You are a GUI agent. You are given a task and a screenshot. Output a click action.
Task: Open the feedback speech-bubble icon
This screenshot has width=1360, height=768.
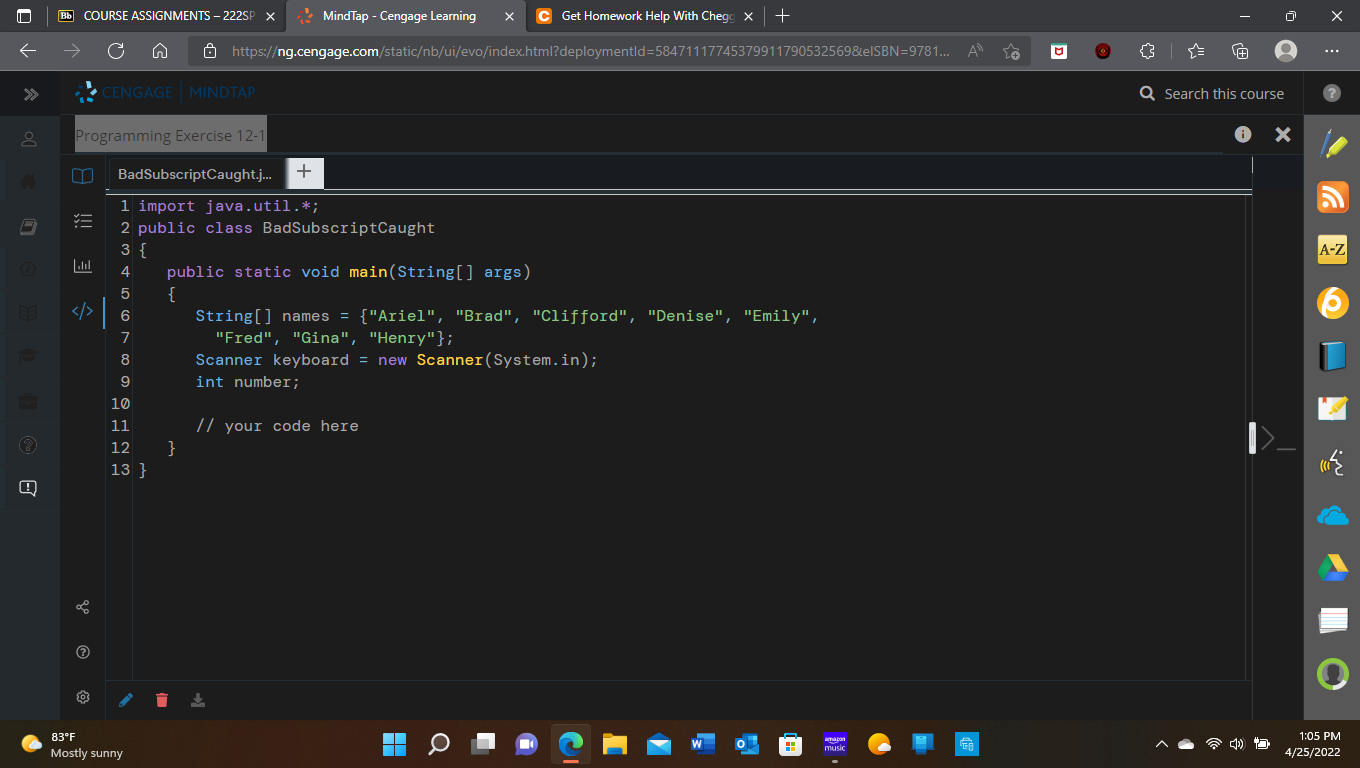click(30, 489)
